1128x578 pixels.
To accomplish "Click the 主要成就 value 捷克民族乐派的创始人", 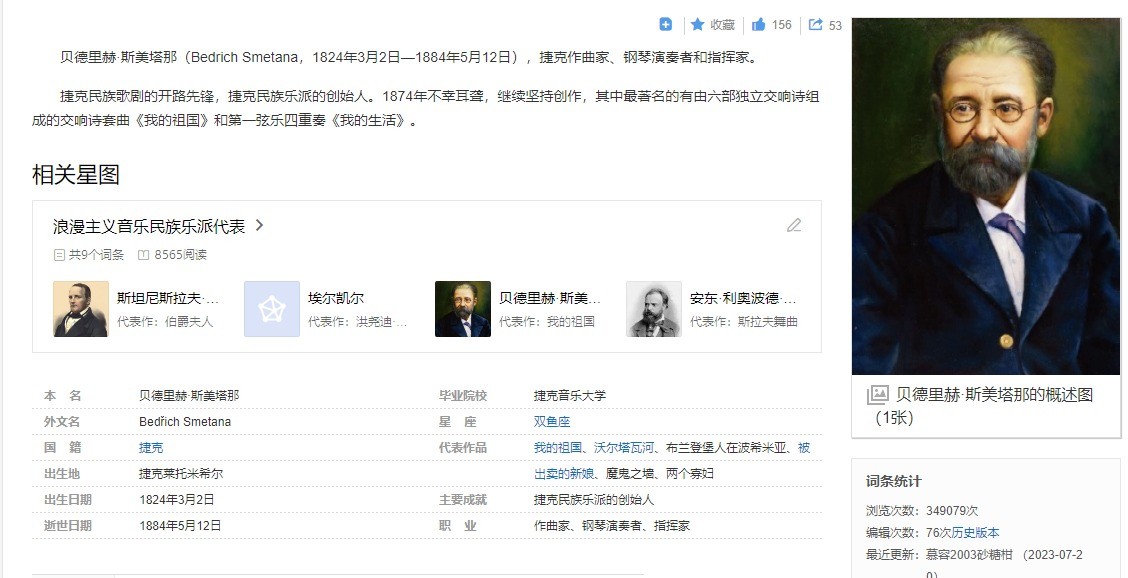I will click(594, 500).
